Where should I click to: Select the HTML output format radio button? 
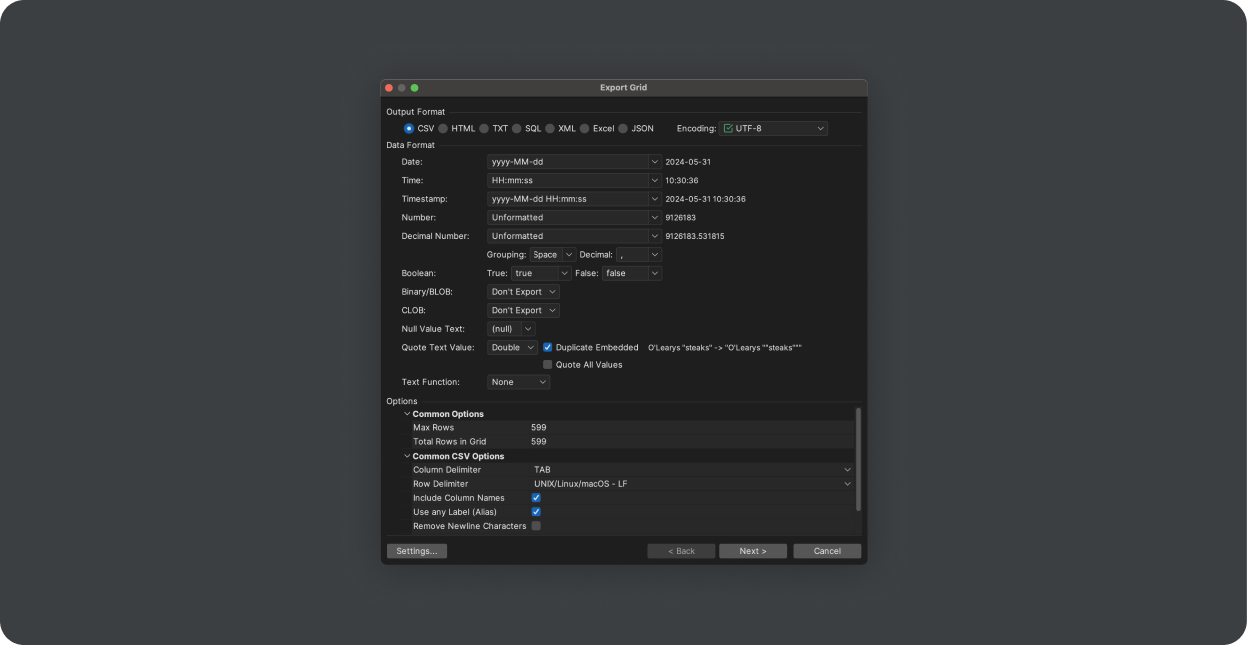pyautogui.click(x=443, y=129)
